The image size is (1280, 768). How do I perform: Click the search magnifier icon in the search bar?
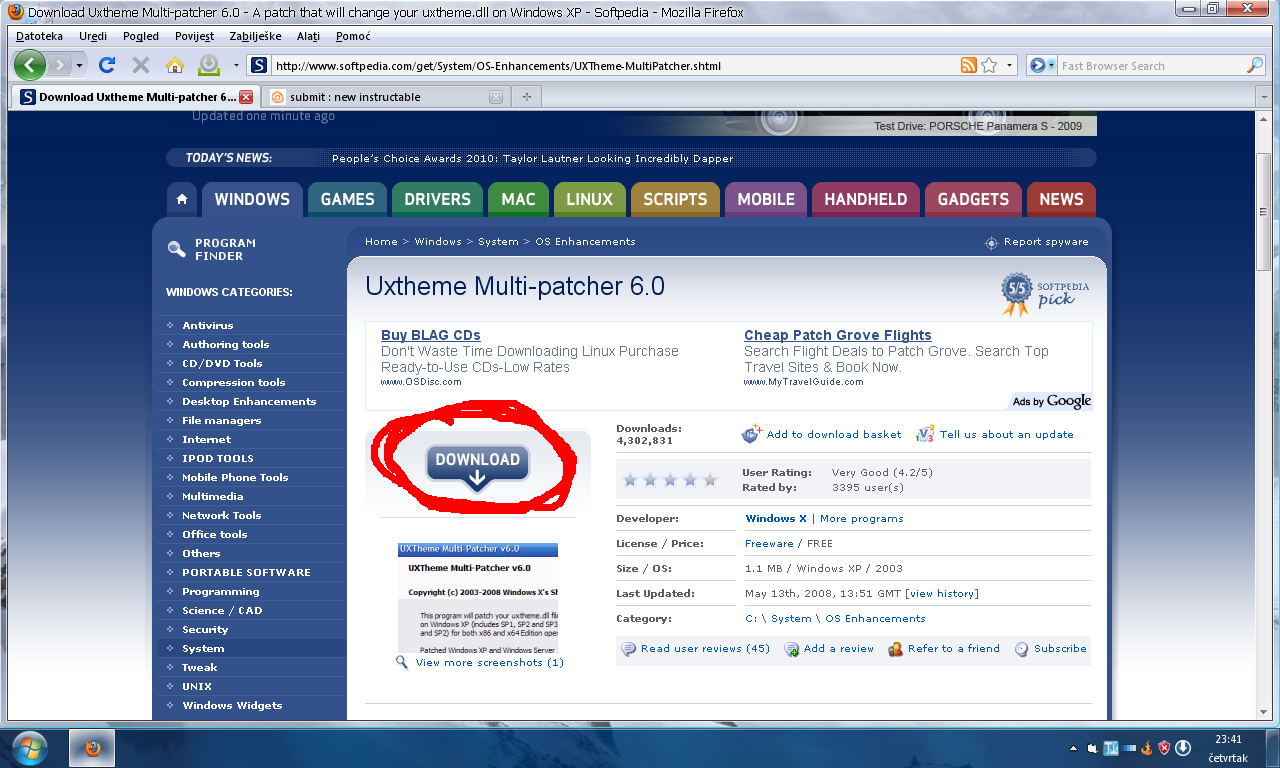tap(1255, 65)
